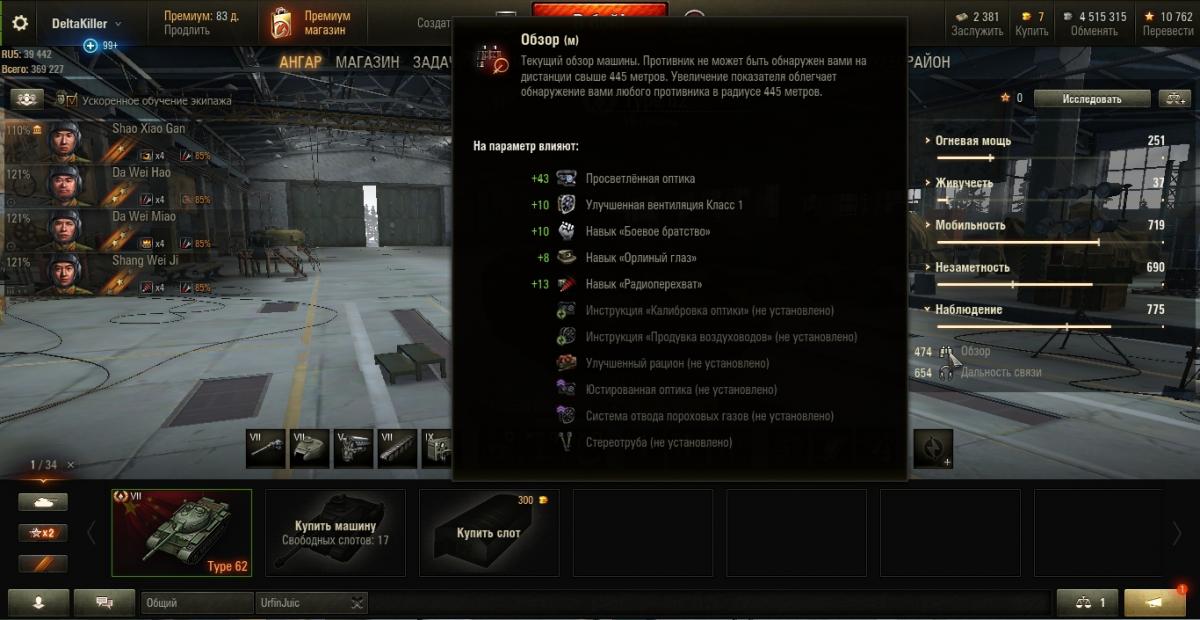Add vehicle to comparison via scales icon
This screenshot has height=620, width=1200.
[1174, 98]
